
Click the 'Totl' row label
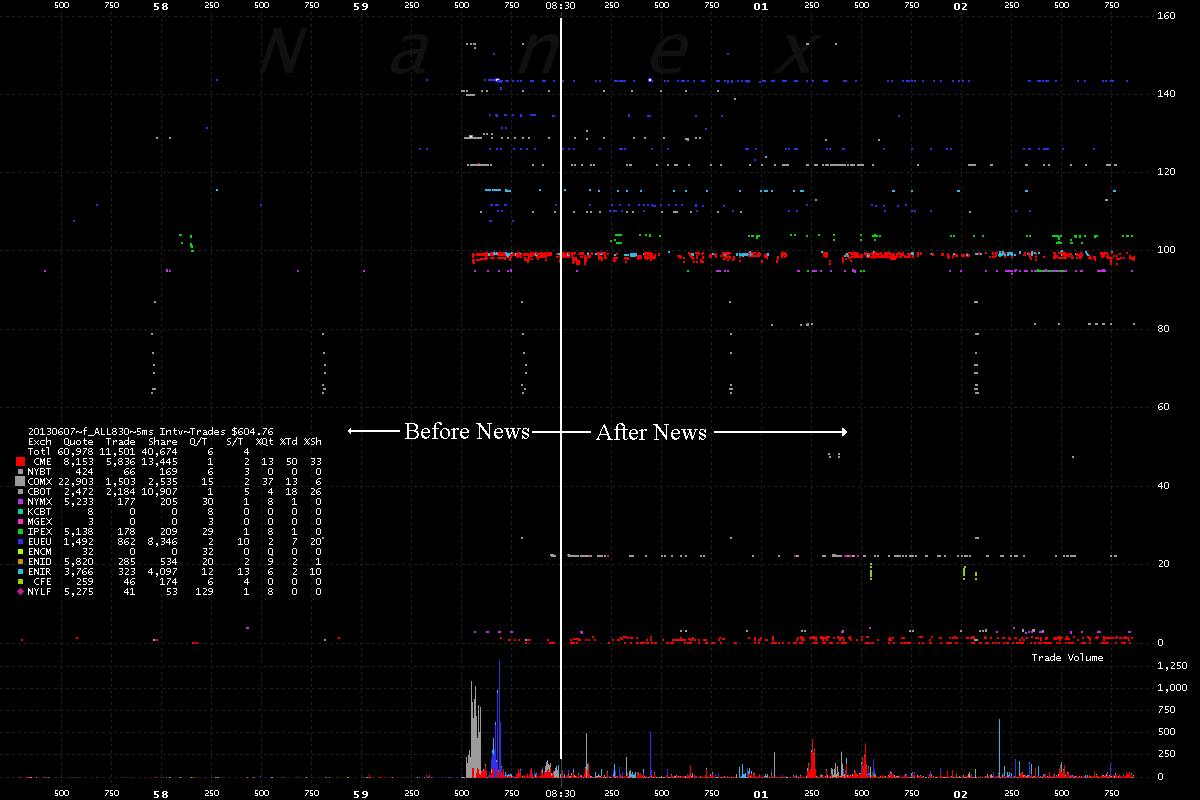click(x=40, y=451)
